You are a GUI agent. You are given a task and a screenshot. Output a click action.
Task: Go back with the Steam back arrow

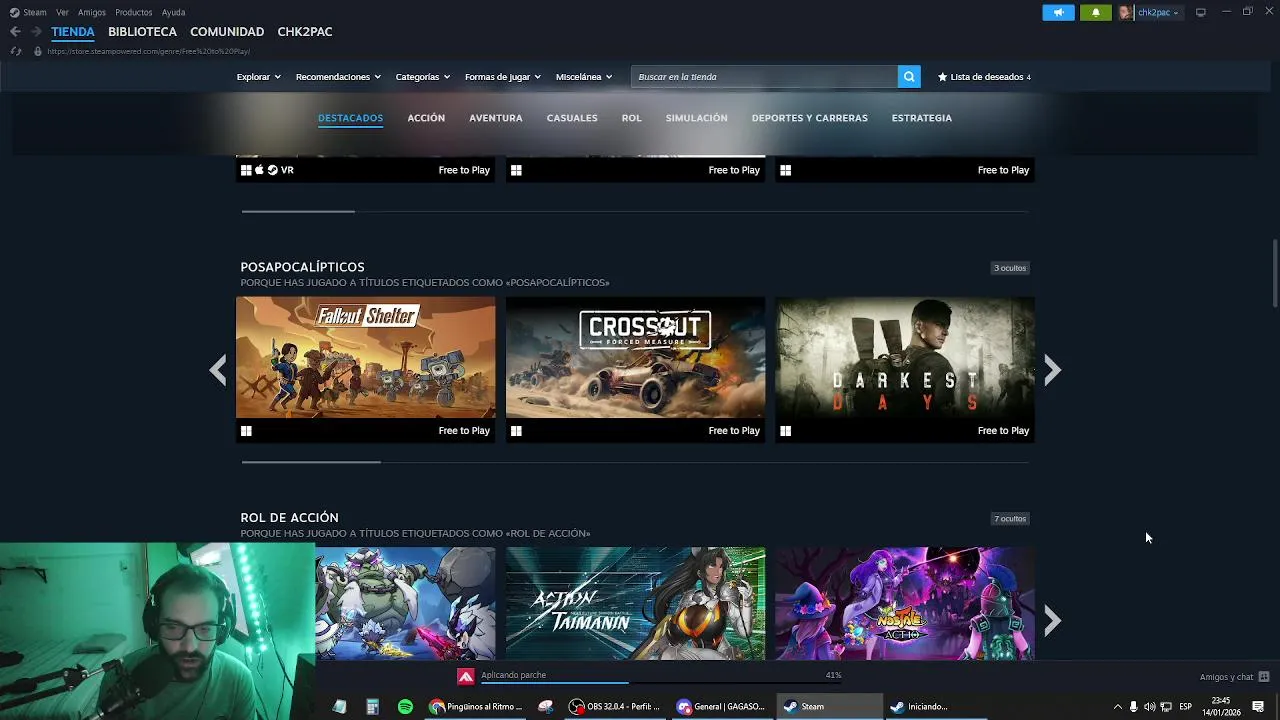[15, 32]
